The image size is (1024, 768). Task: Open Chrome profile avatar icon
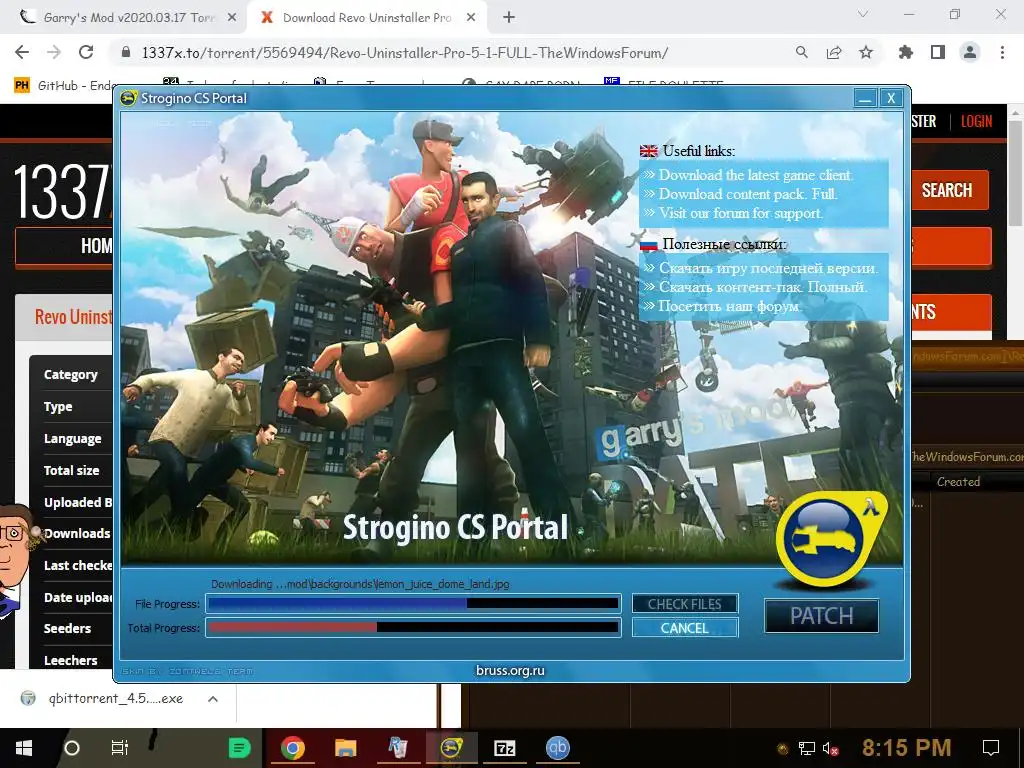(x=970, y=52)
